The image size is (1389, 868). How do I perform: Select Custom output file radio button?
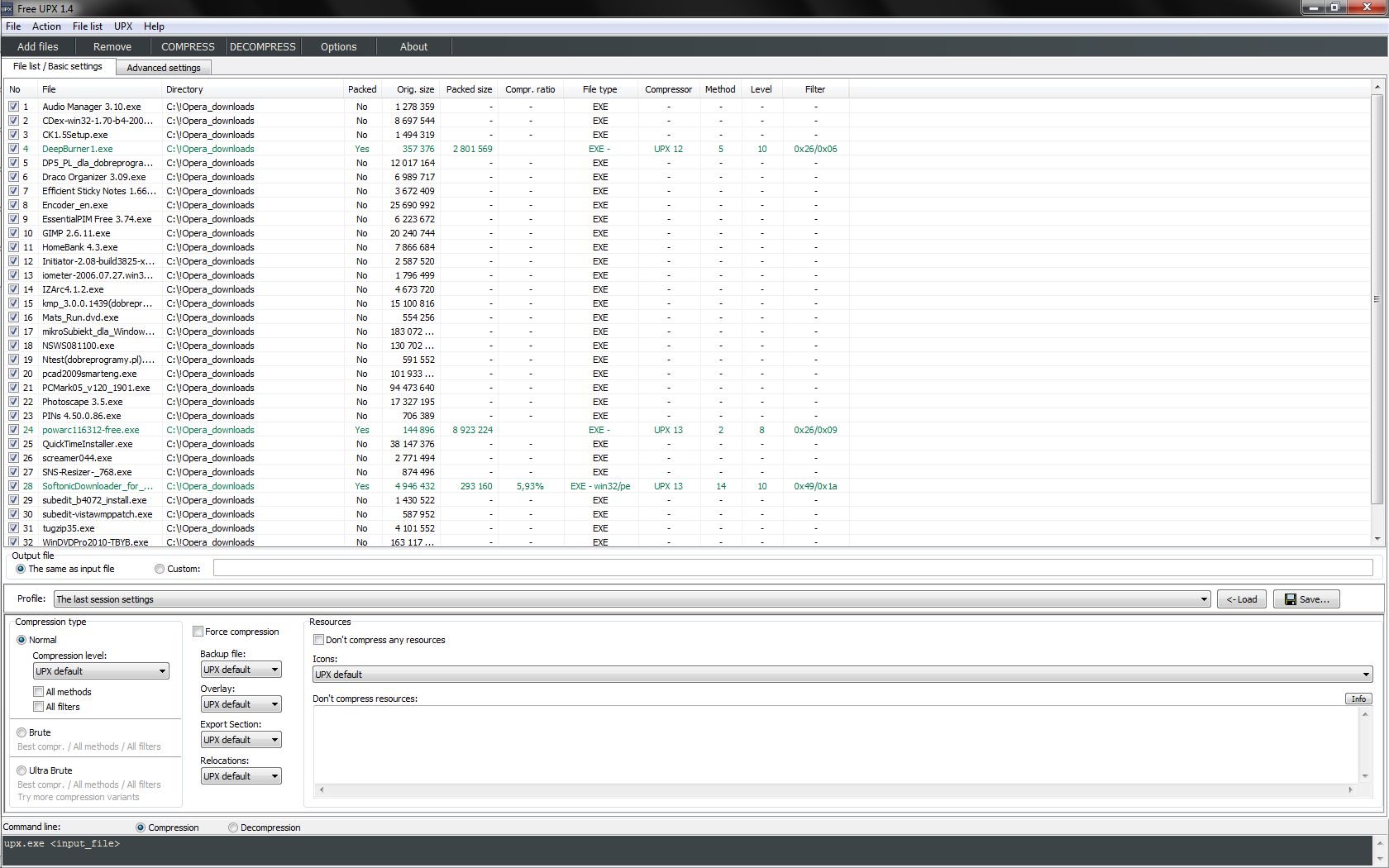pos(160,569)
